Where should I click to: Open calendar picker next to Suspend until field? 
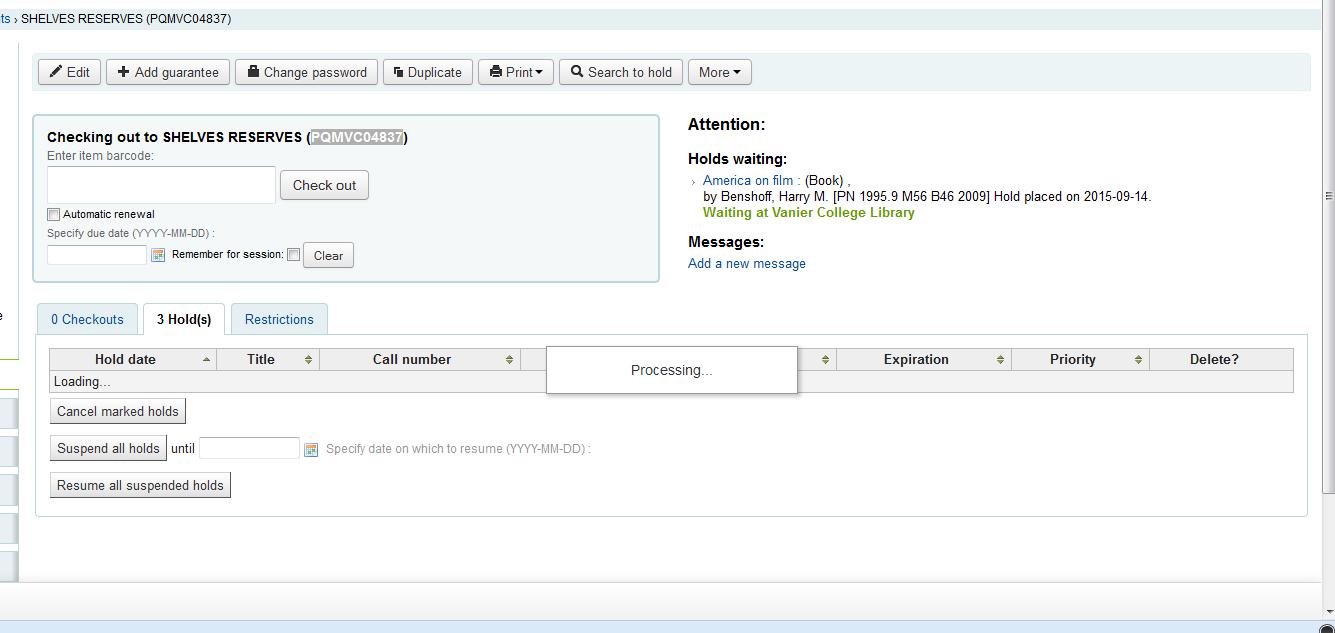click(311, 450)
